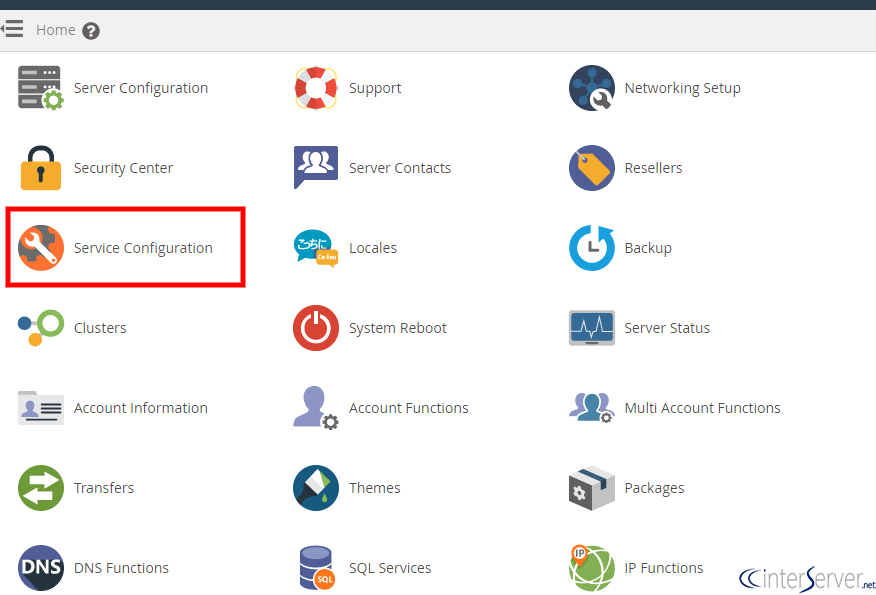Open the help question mark icon
This screenshot has height=595, width=876.
[x=91, y=31]
